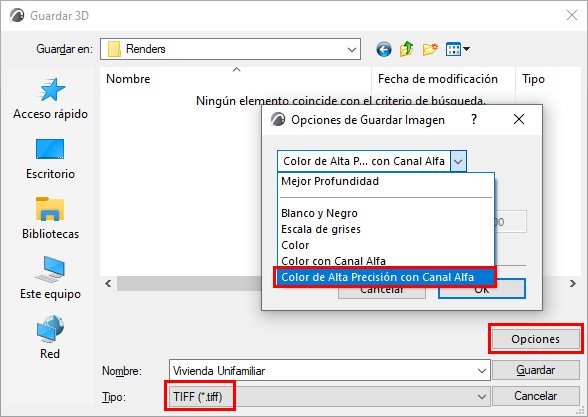Close the Opciones de Guardar Imagen dialog
Viewport: 588px width, 417px height.
click(519, 120)
